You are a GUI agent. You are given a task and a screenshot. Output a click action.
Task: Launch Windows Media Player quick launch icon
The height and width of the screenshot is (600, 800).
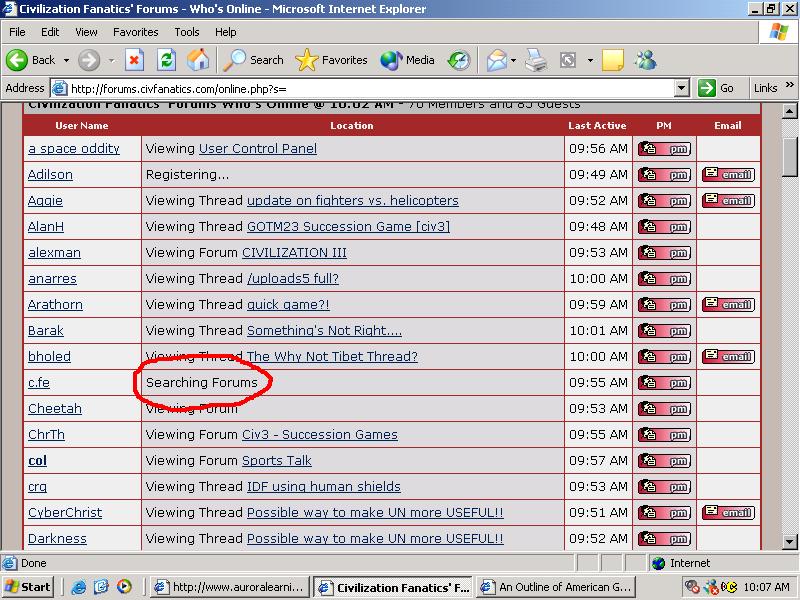click(x=124, y=587)
